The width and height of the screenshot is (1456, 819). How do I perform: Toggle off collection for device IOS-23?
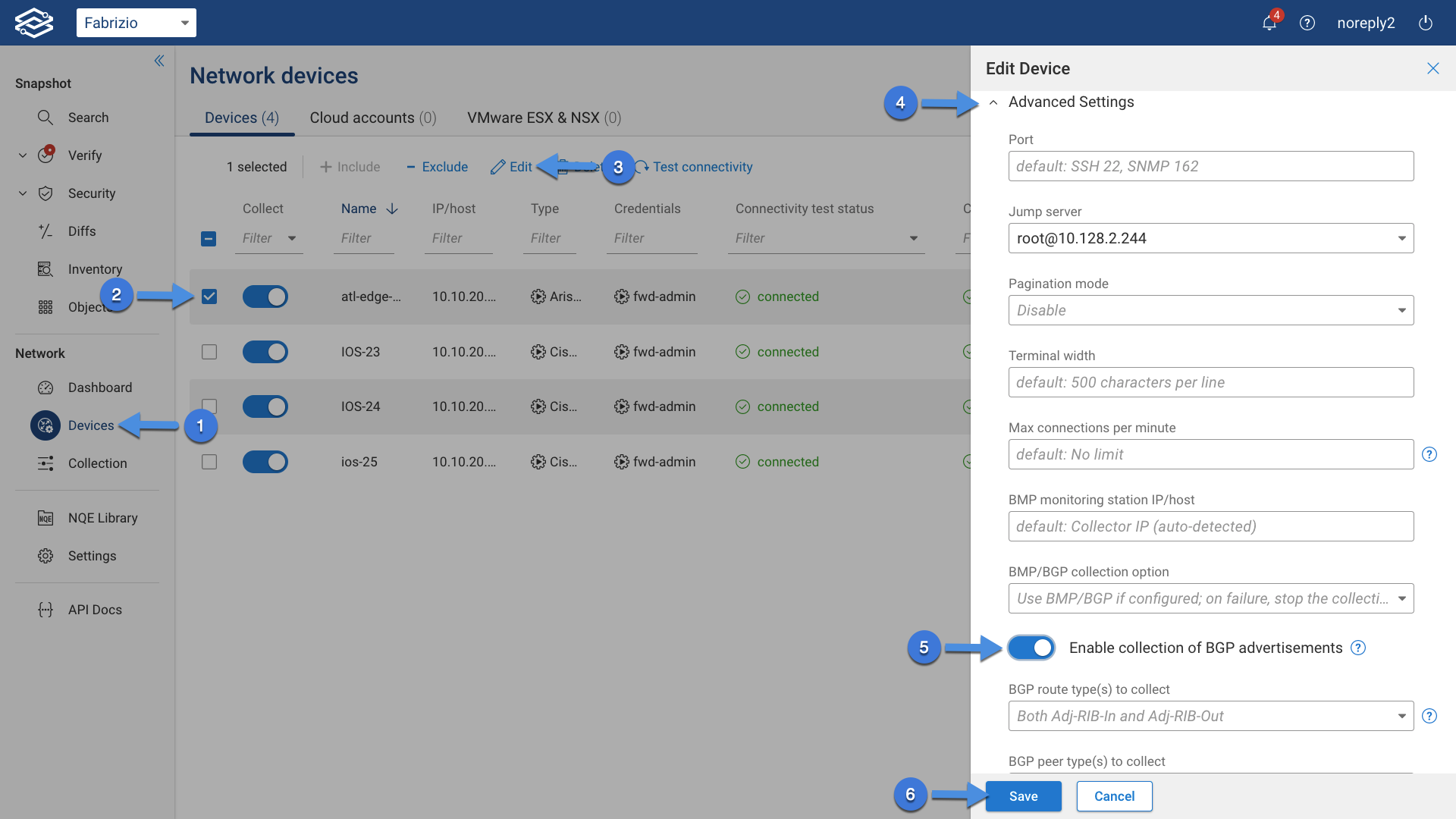(265, 351)
